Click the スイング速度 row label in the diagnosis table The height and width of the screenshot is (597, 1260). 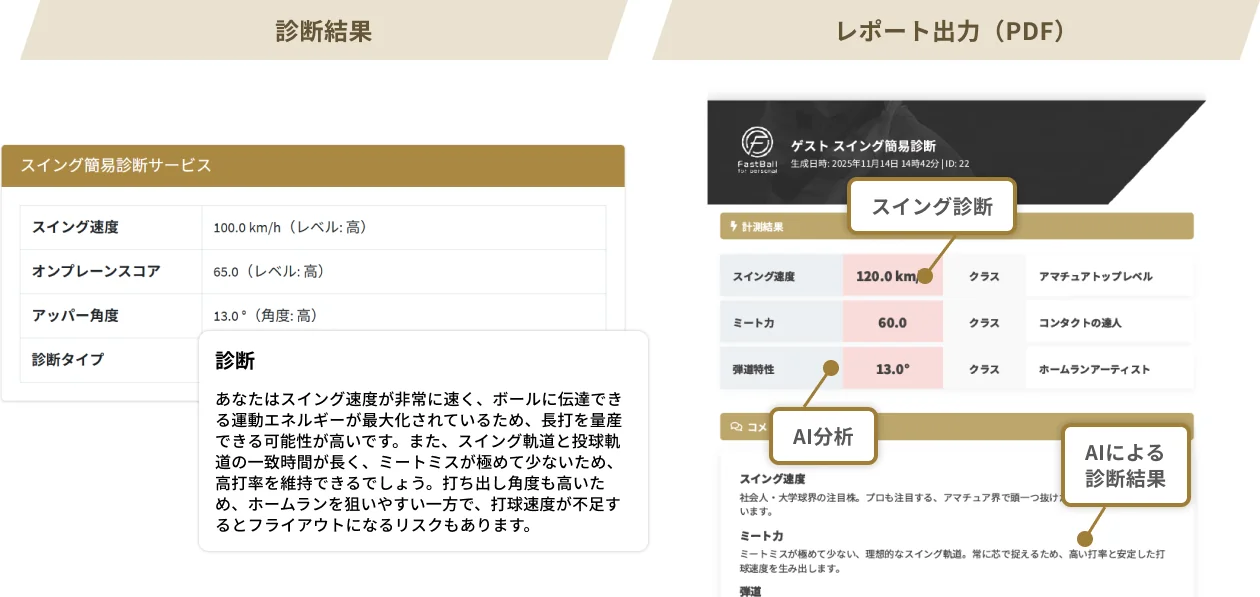[76, 227]
